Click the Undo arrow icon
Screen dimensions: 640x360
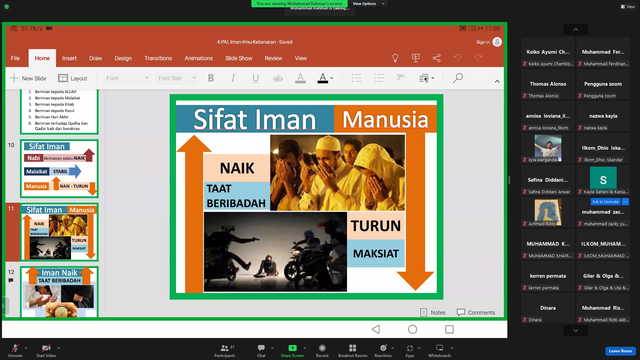point(458,58)
